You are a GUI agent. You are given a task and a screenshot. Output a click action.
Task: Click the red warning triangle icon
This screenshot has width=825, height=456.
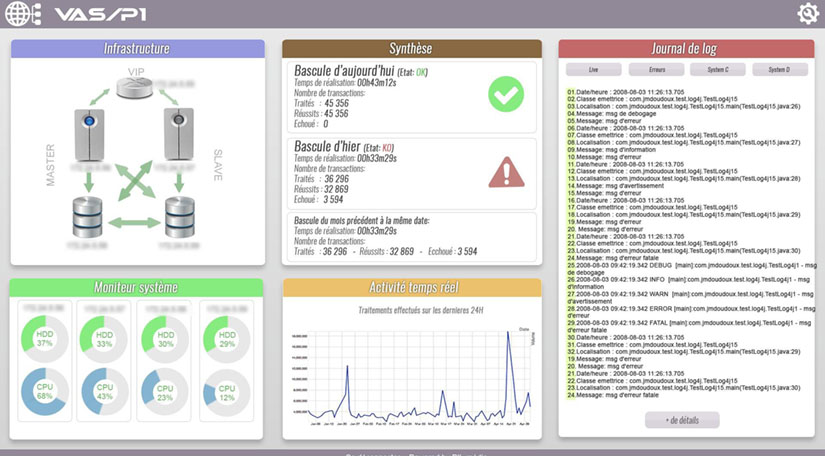(506, 173)
